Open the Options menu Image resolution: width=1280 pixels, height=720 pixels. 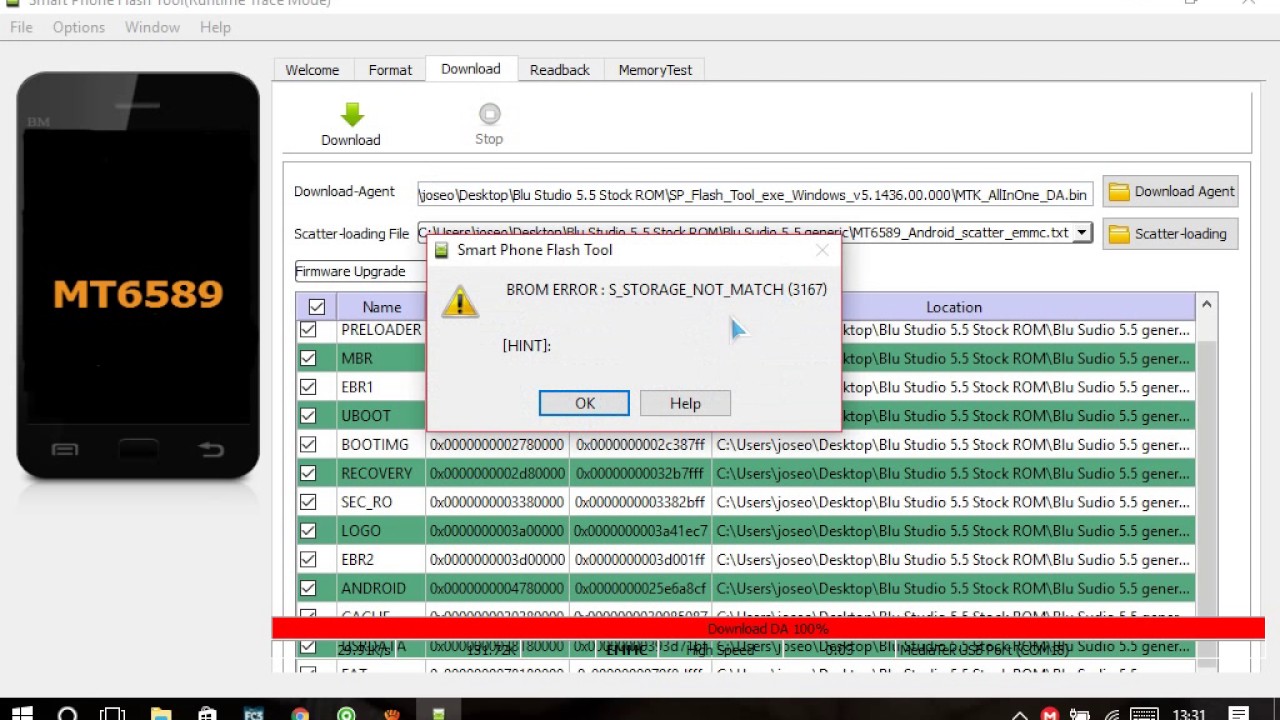point(79,27)
